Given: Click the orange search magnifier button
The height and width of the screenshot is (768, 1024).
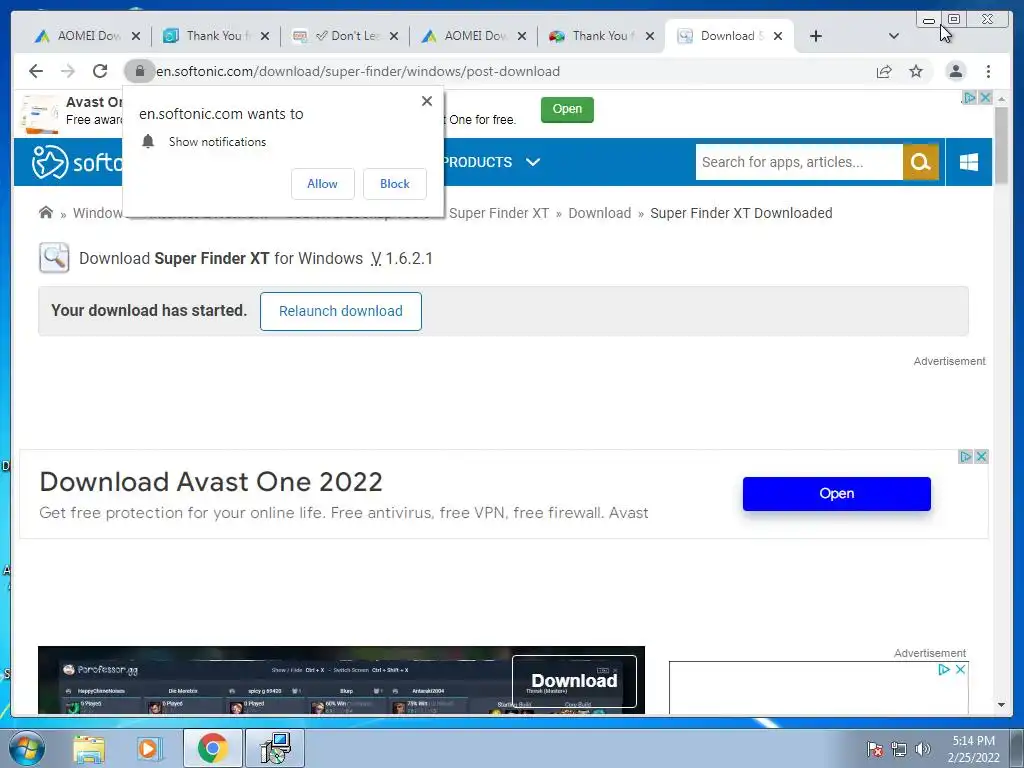Looking at the screenshot, I should [921, 162].
